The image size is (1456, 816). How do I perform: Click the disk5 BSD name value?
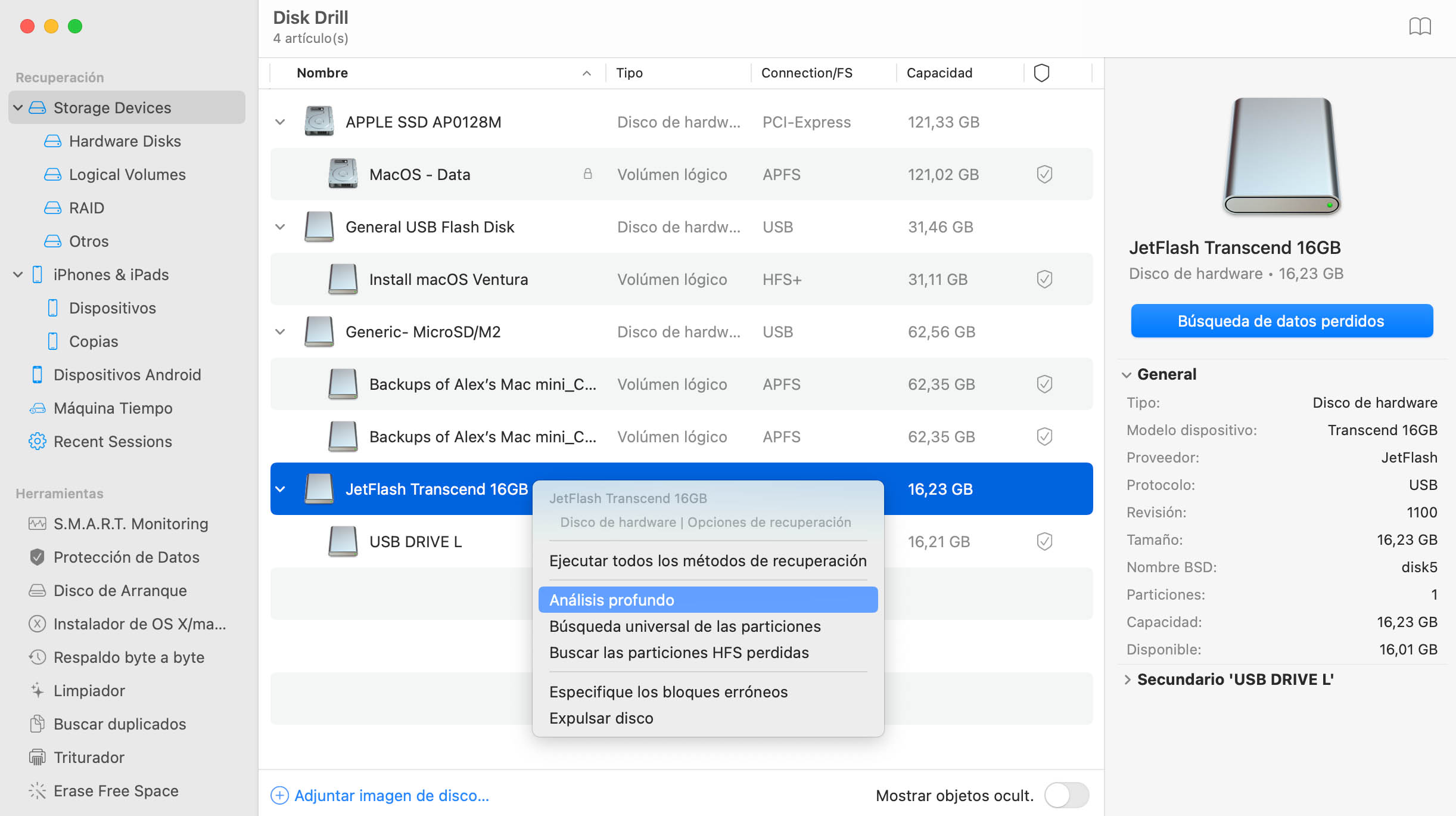(x=1419, y=567)
